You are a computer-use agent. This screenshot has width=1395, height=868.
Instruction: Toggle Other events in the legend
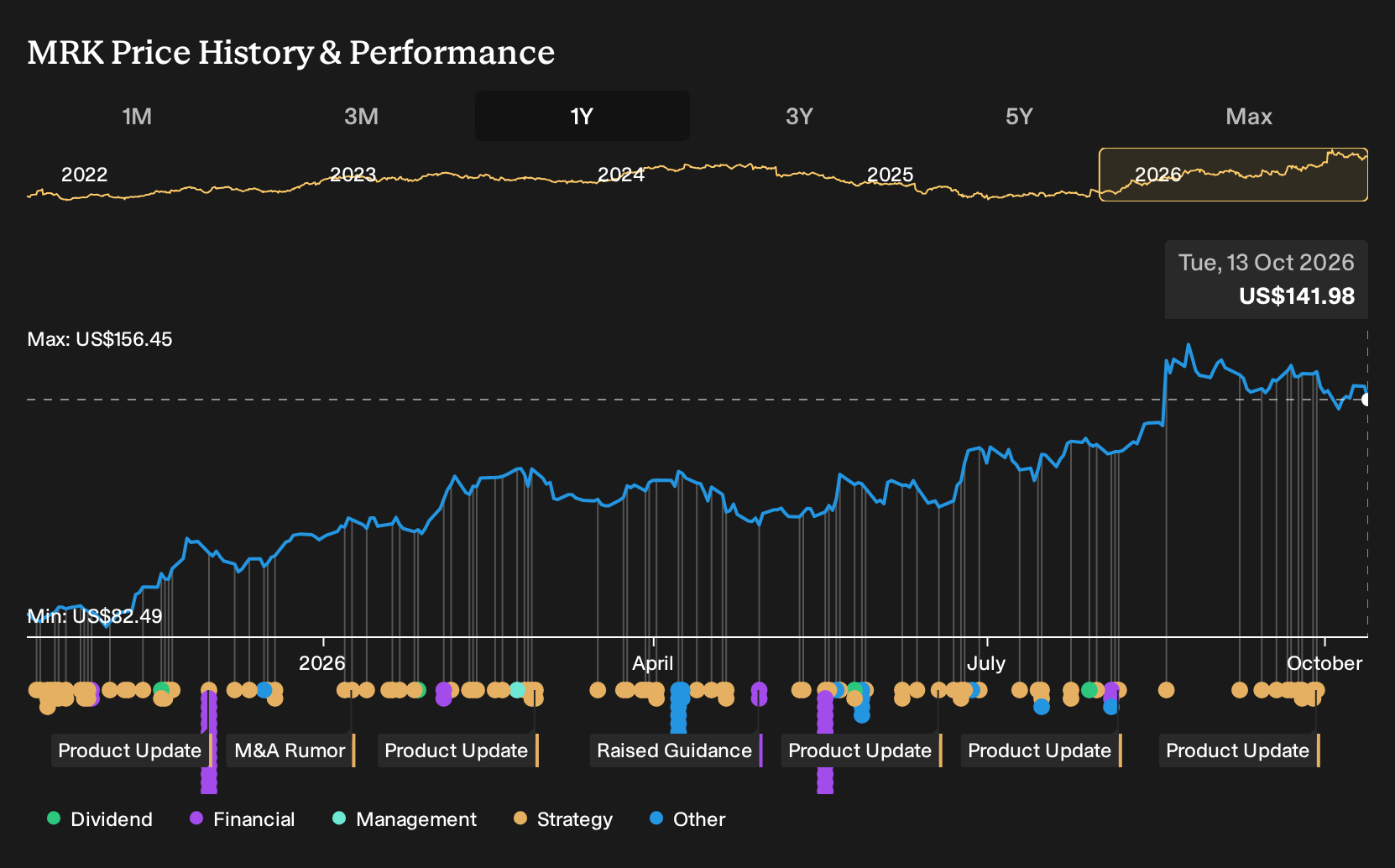point(687,818)
